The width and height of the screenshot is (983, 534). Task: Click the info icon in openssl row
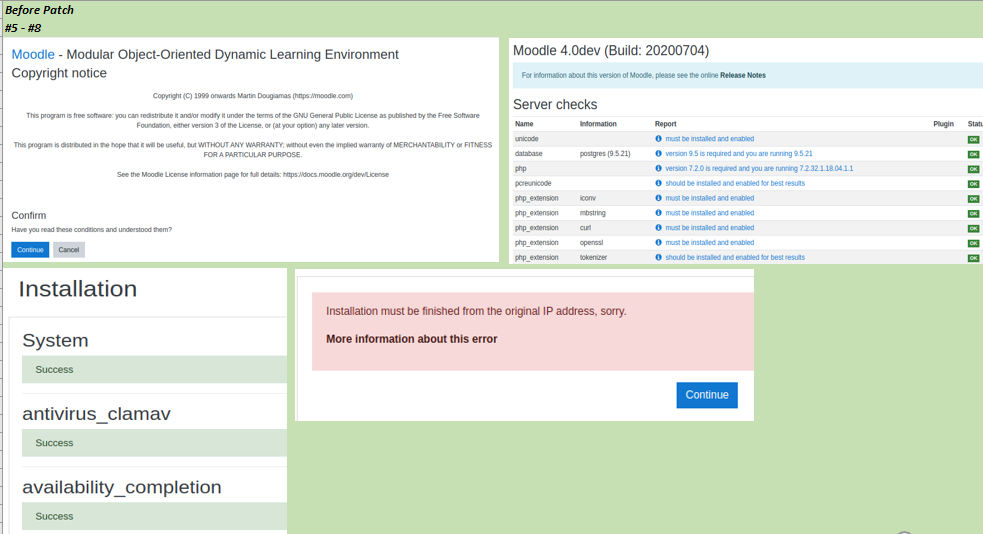(658, 243)
